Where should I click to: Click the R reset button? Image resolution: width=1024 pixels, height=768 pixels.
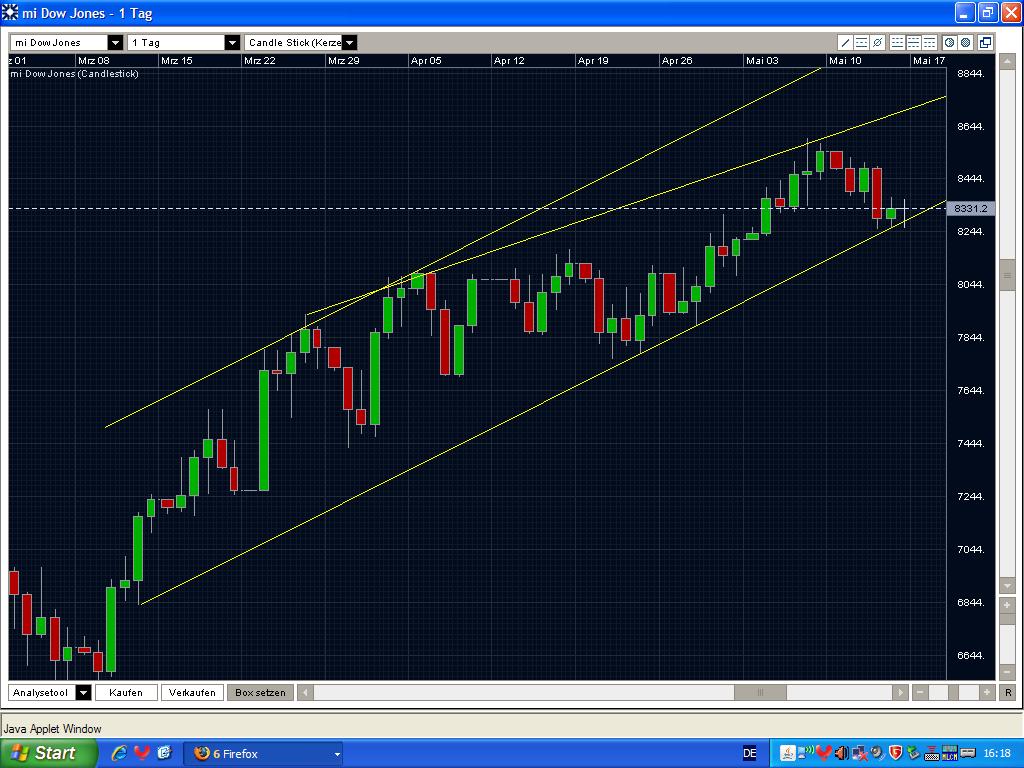[1008, 692]
